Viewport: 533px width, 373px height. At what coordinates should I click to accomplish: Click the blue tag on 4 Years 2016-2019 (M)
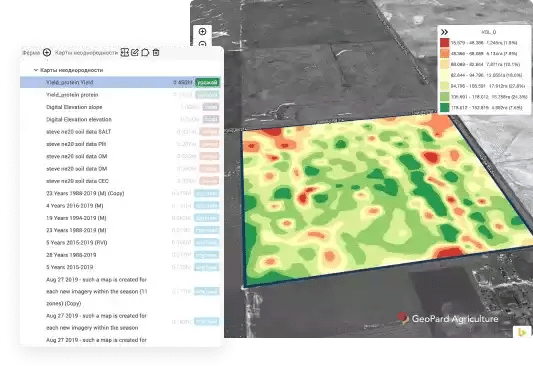tap(207, 206)
